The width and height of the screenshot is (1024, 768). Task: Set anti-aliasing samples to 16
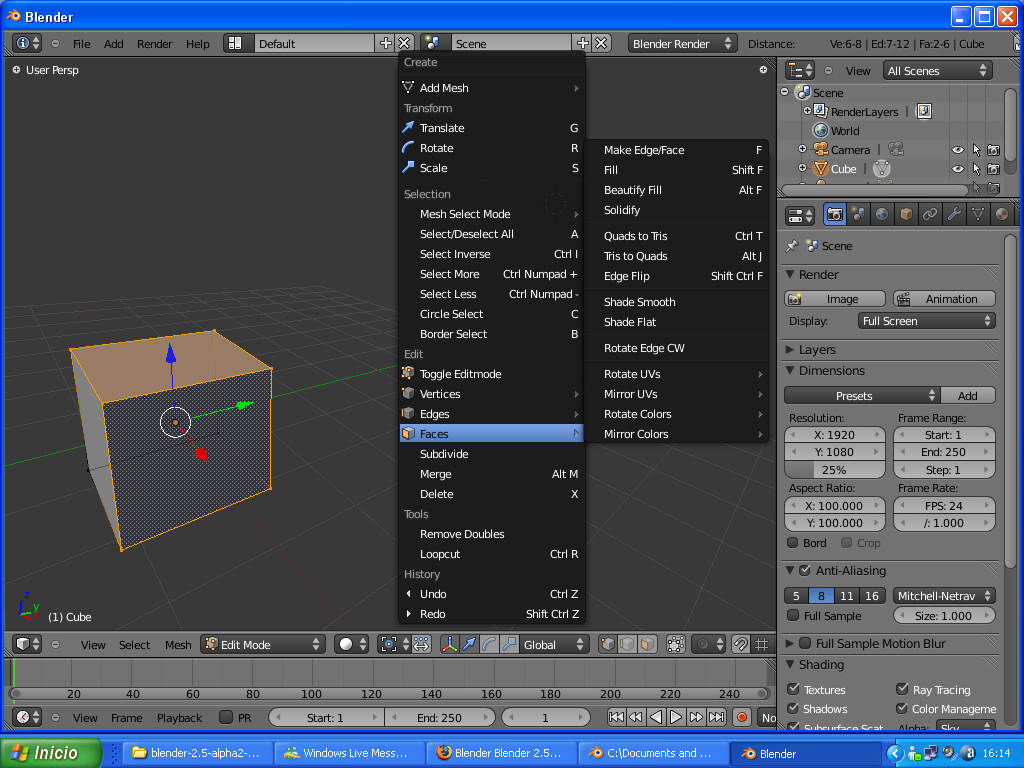point(872,596)
